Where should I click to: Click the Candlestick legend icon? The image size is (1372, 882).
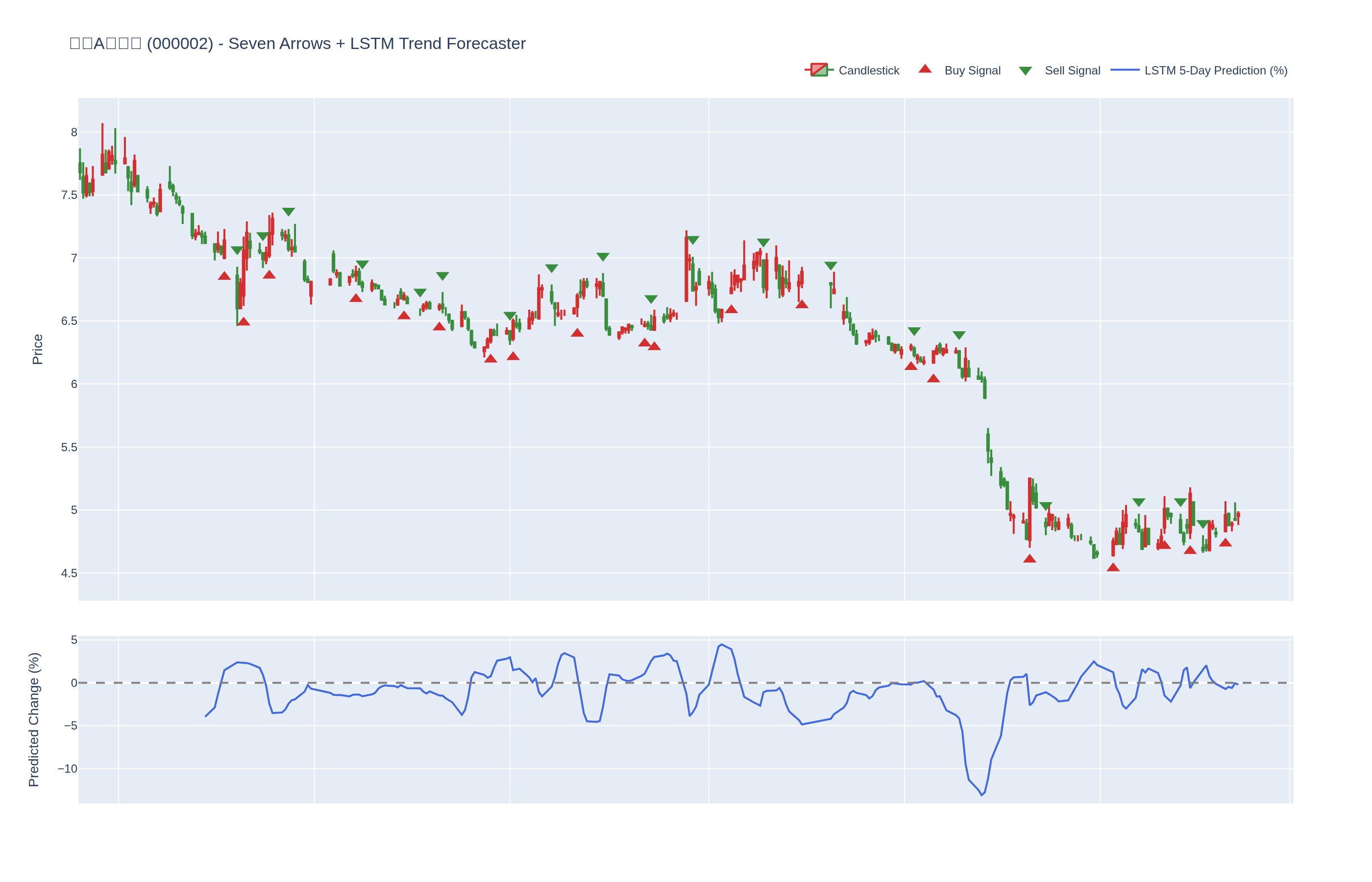(819, 70)
